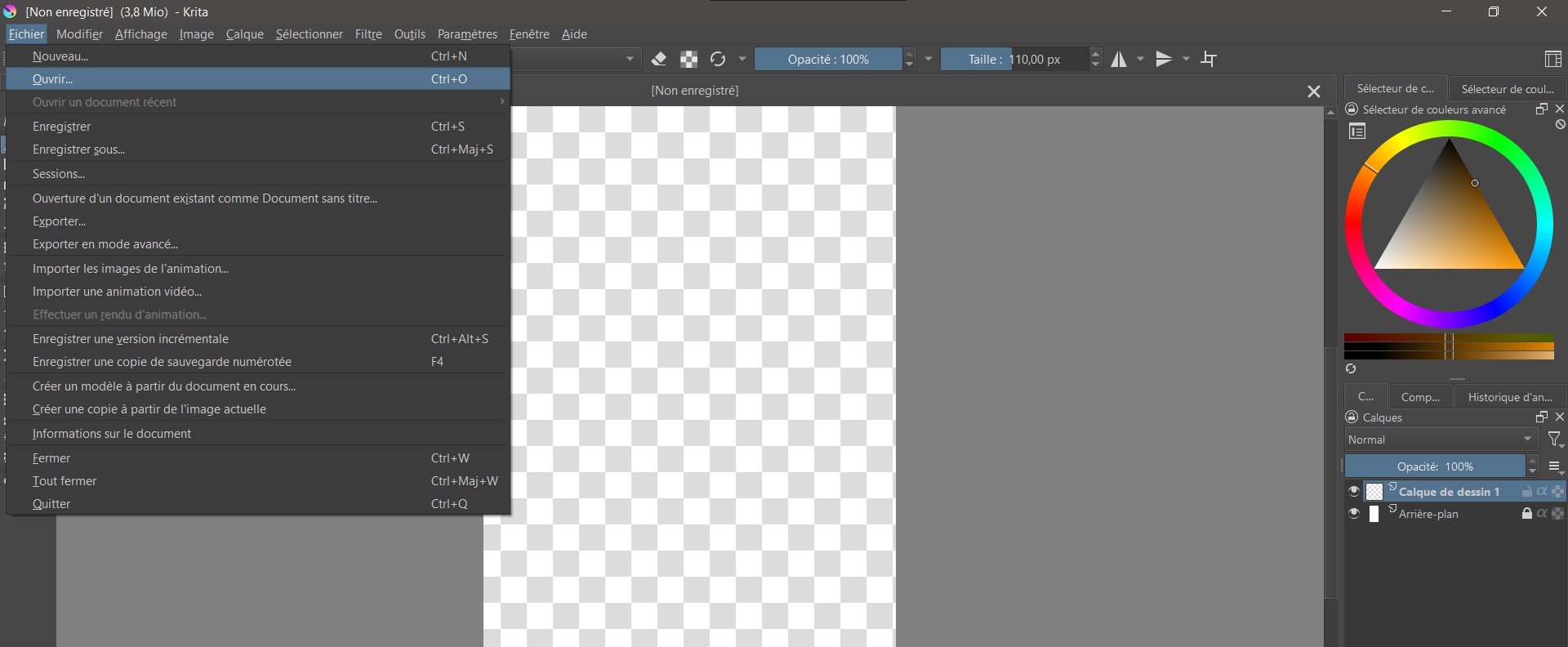Choose Ouvrir... in the Fichier menu
This screenshot has width=1568, height=647.
pos(258,79)
